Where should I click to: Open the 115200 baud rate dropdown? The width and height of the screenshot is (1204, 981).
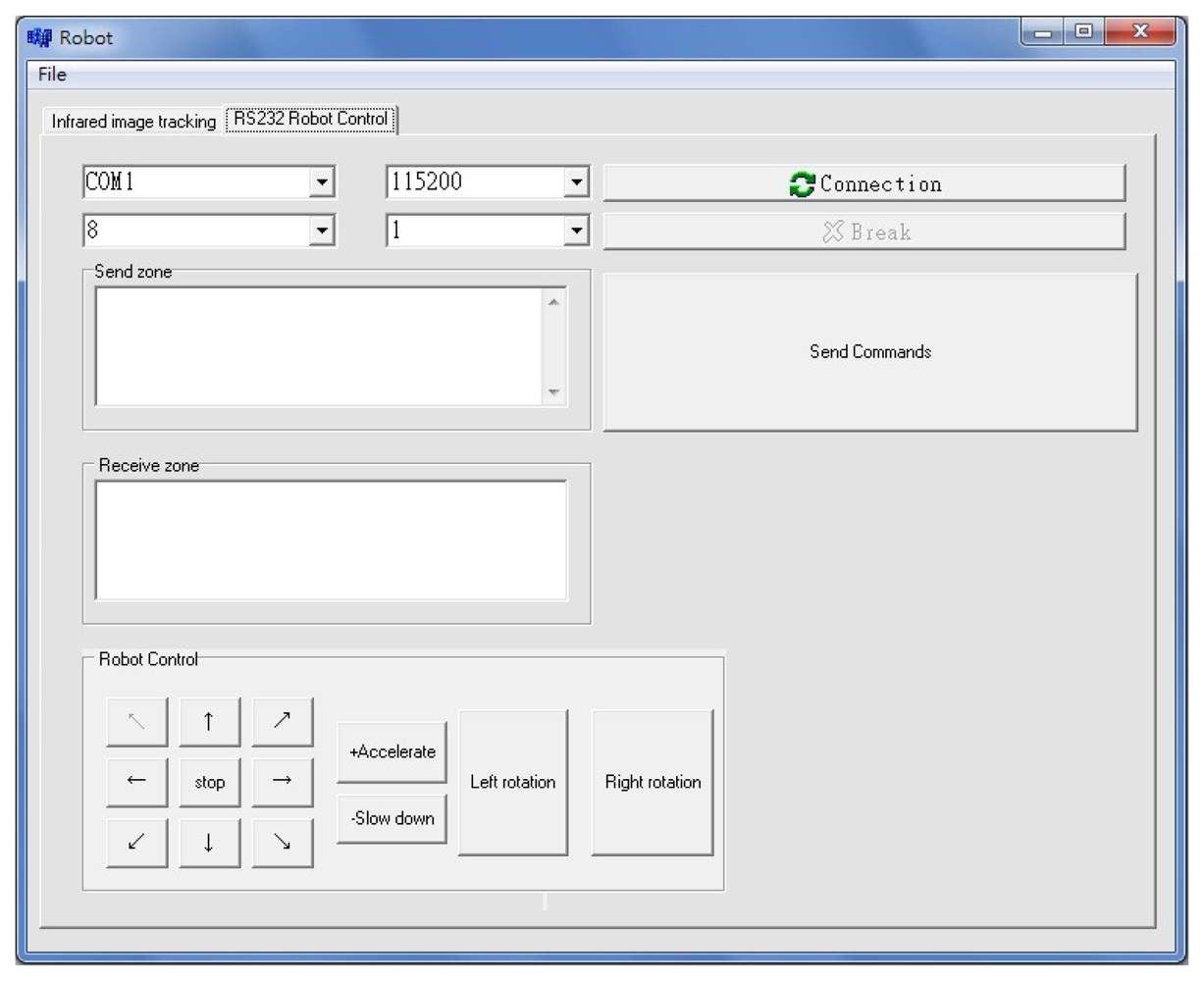tap(576, 181)
